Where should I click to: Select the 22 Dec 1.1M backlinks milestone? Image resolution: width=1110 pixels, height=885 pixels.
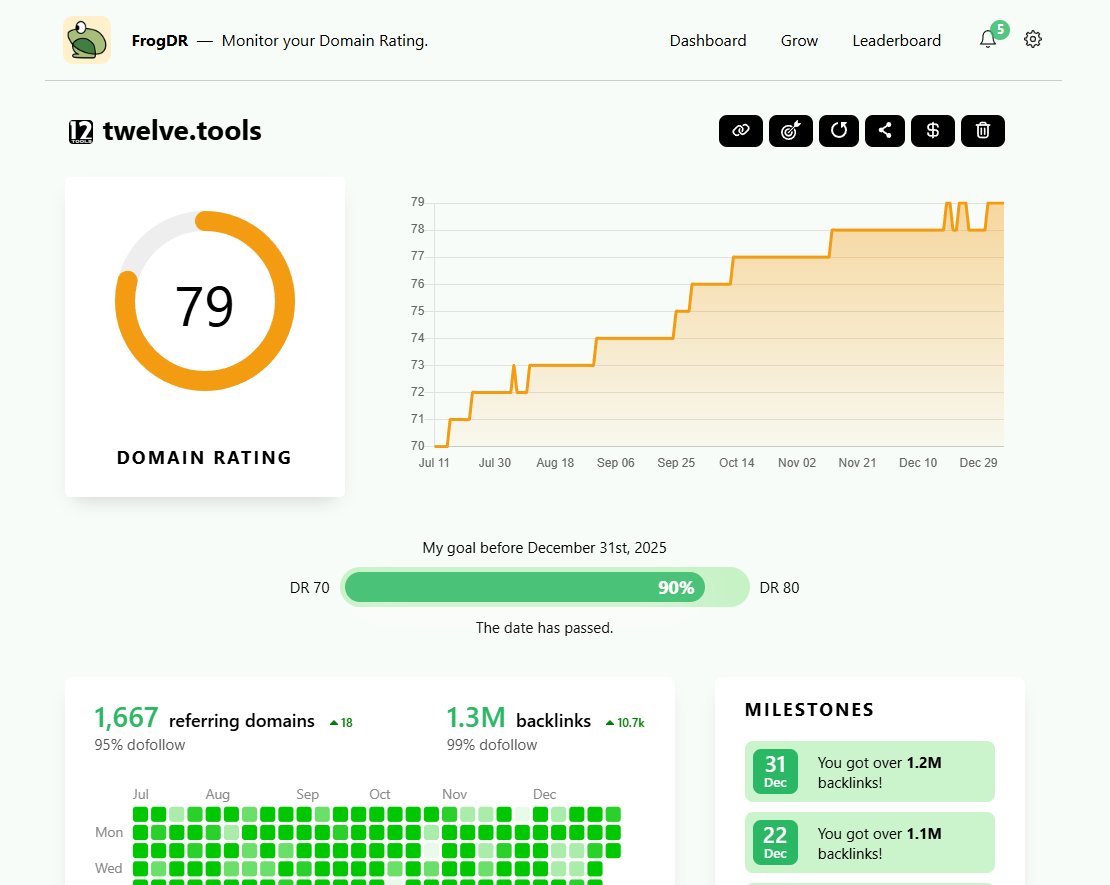pyautogui.click(x=869, y=843)
